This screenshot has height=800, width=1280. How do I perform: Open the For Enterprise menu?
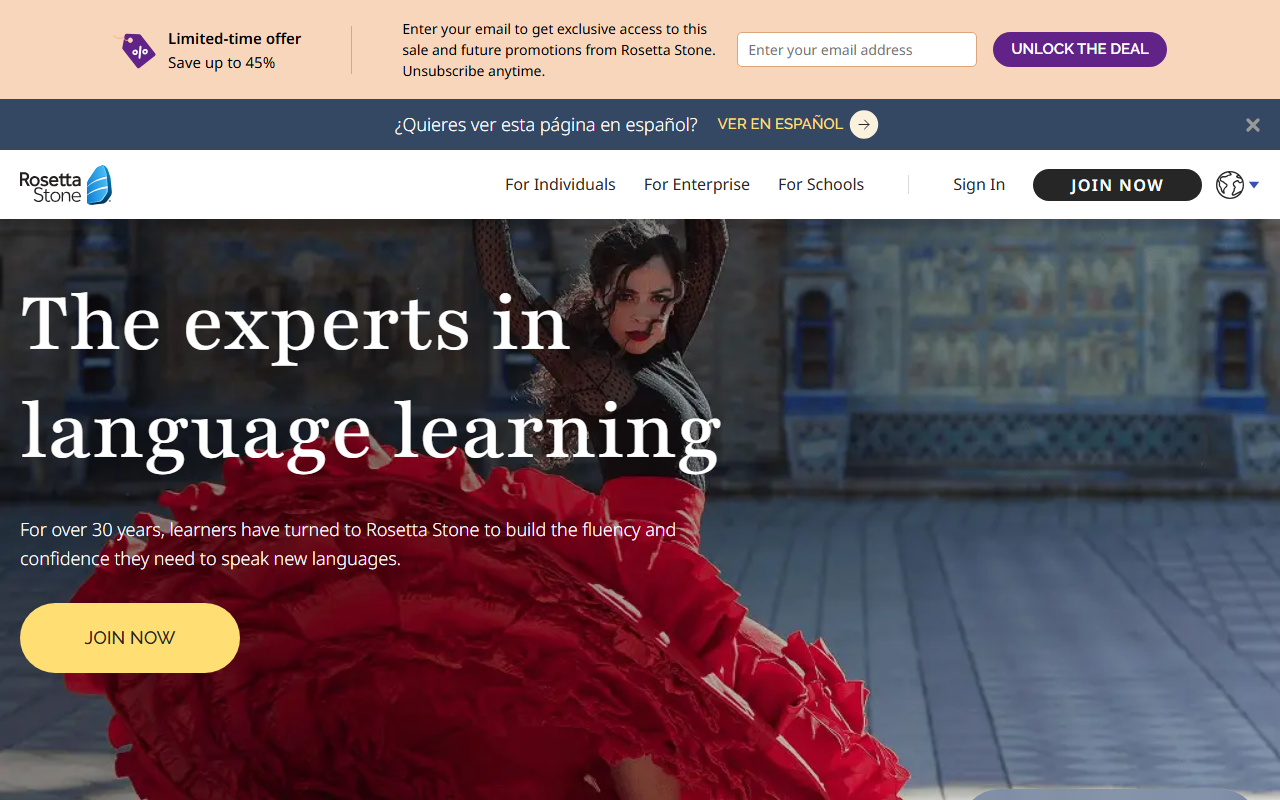point(697,185)
